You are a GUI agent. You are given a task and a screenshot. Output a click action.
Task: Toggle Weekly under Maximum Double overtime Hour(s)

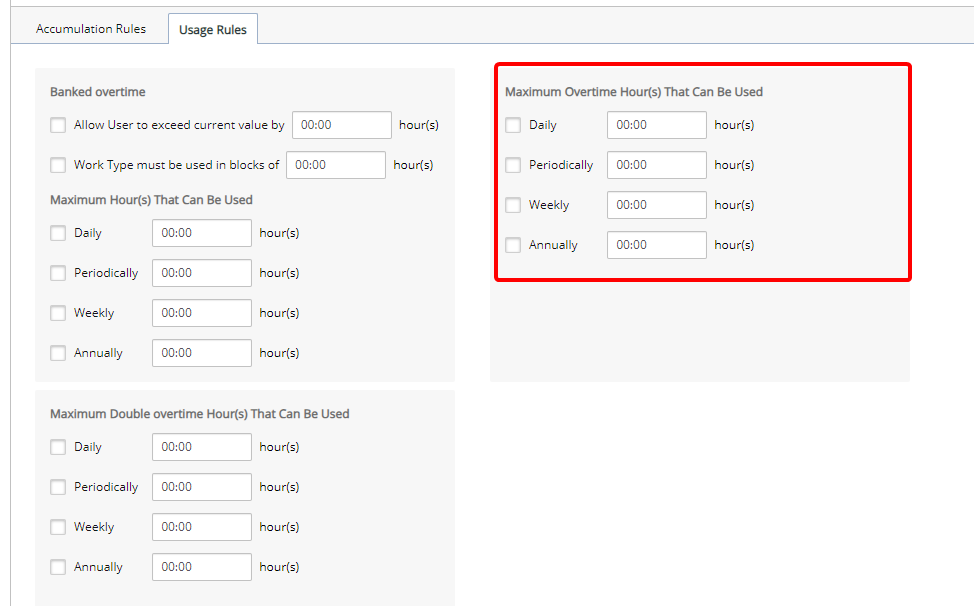58,527
